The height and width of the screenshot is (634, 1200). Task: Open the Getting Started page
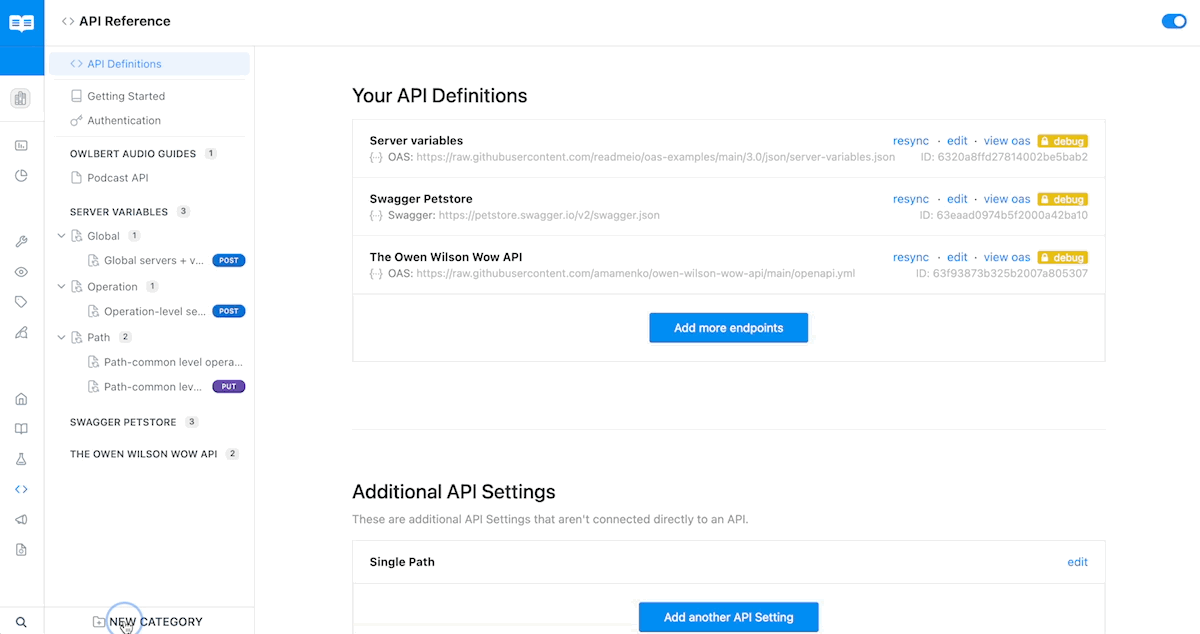126,96
